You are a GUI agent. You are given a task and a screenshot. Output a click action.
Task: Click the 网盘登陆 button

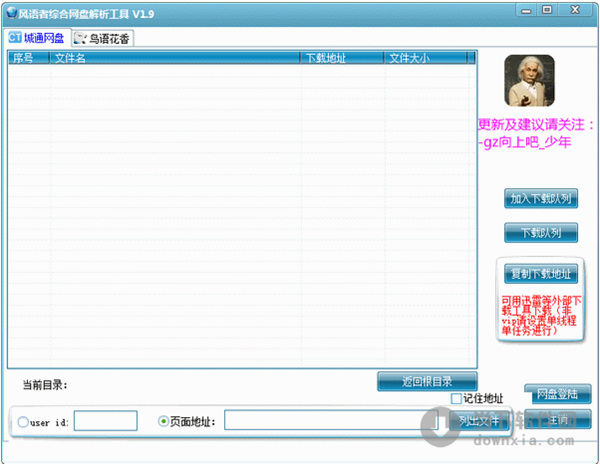pos(558,394)
